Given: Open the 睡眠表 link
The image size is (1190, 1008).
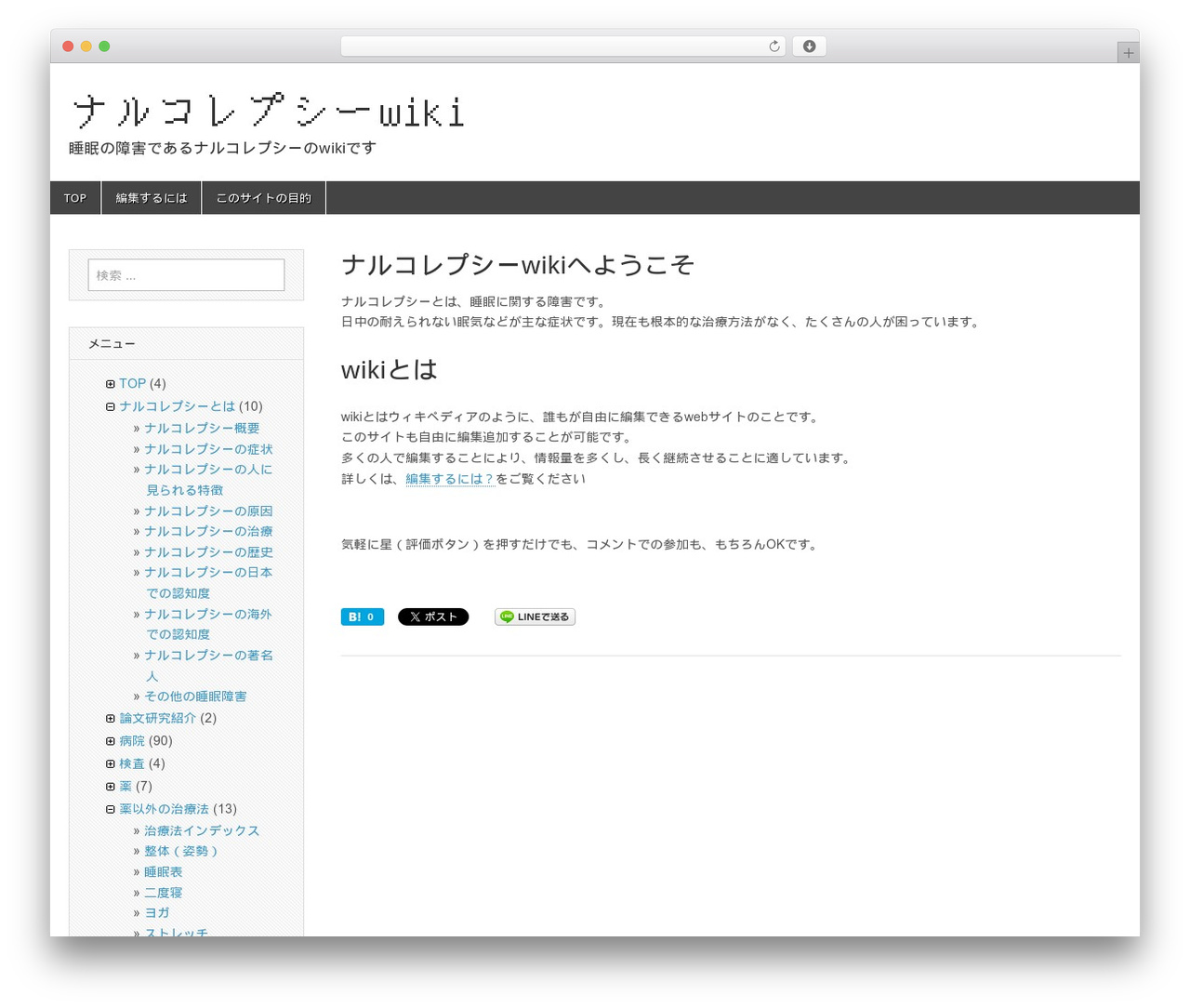Looking at the screenshot, I should click(164, 872).
